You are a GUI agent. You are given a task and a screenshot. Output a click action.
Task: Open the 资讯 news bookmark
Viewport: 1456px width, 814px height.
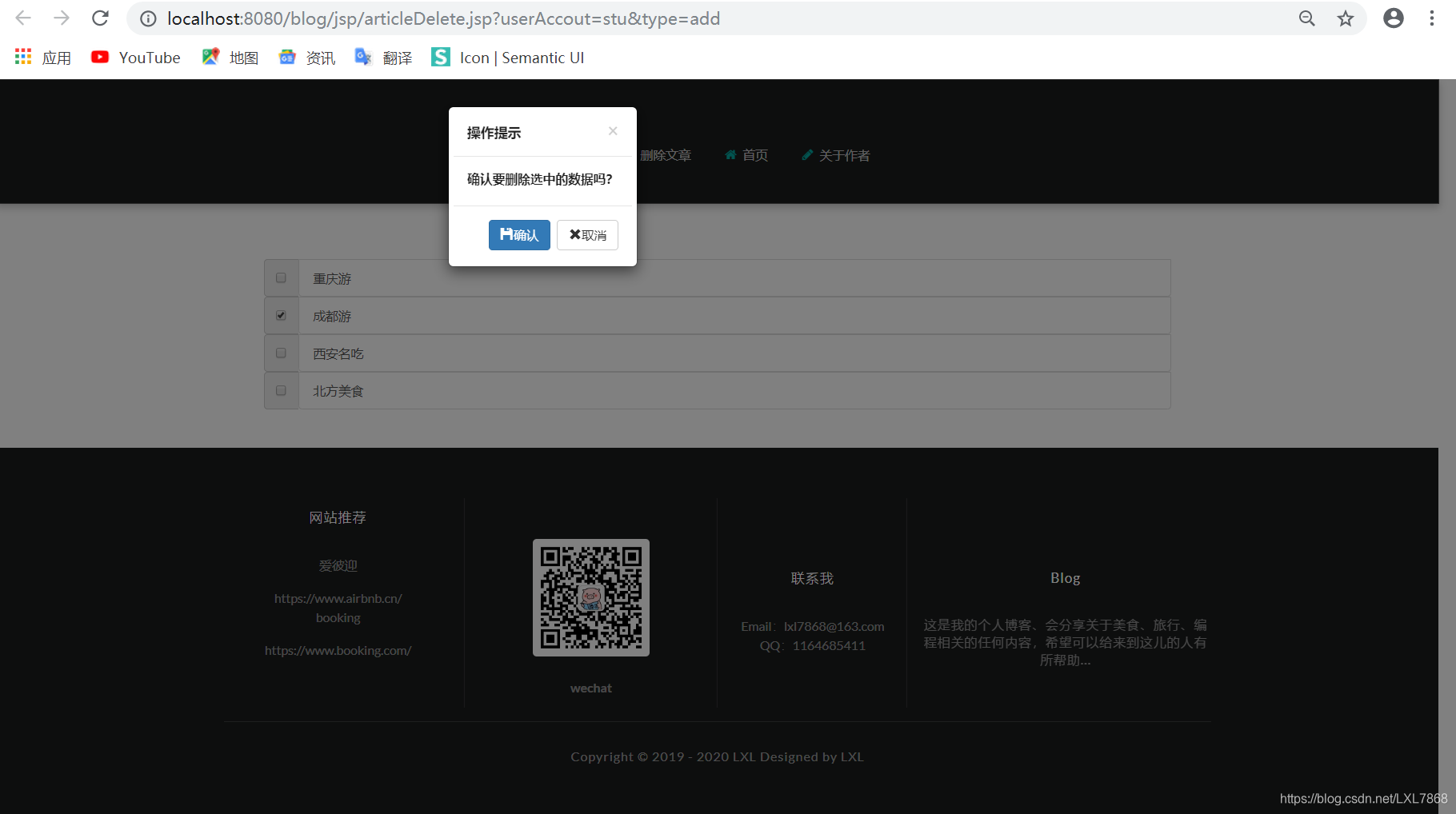pyautogui.click(x=307, y=58)
